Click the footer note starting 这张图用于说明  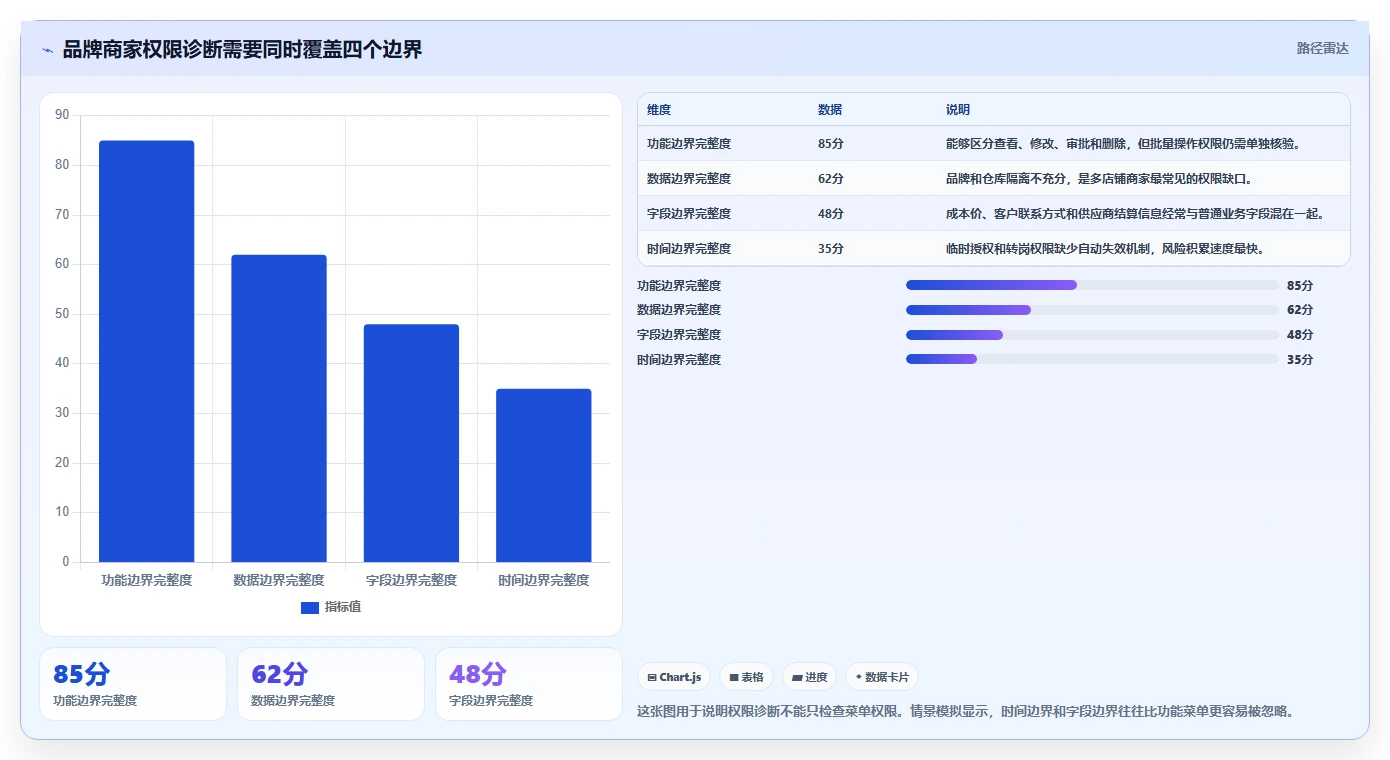(967, 712)
